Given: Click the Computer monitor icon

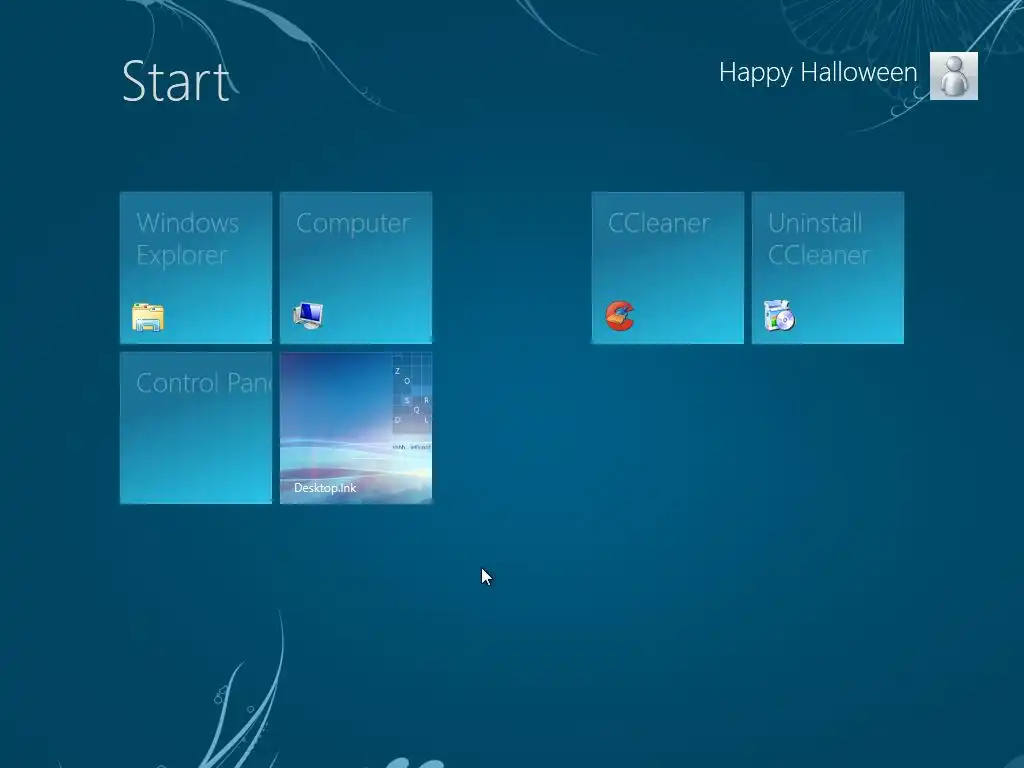Looking at the screenshot, I should (x=308, y=316).
